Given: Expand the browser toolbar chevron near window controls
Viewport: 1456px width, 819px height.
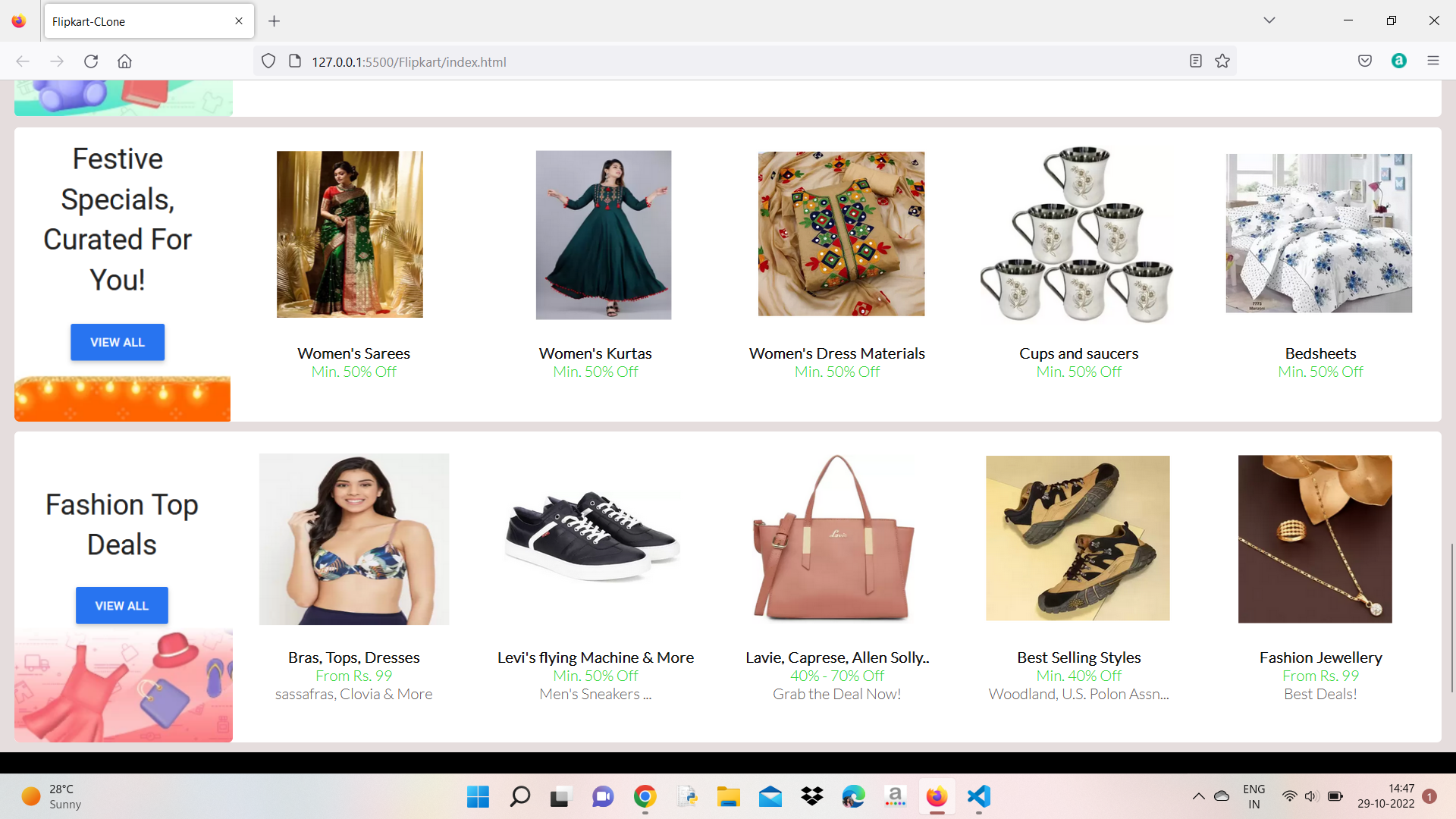Looking at the screenshot, I should click(x=1269, y=20).
